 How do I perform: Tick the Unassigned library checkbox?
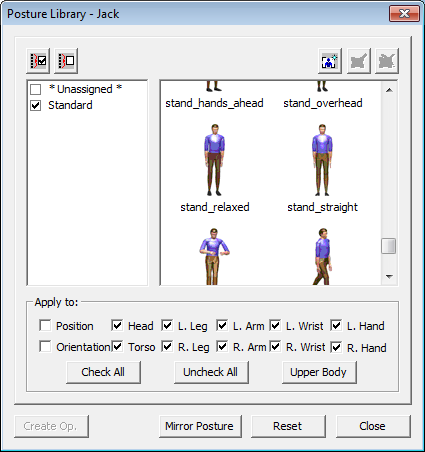36,89
